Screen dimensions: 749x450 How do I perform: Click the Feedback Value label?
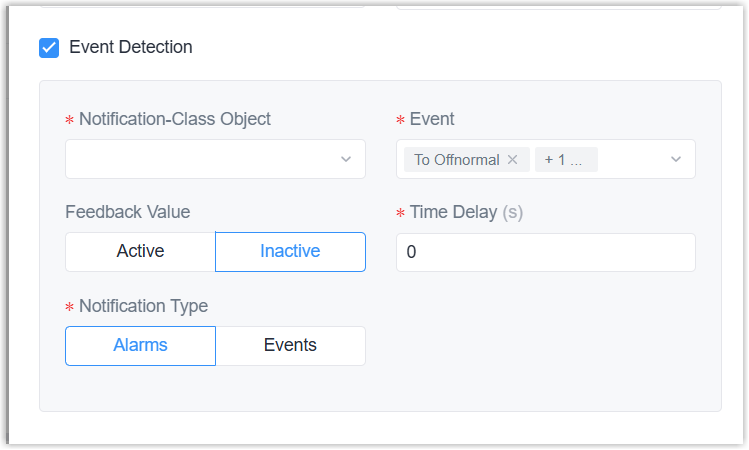[x=127, y=212]
